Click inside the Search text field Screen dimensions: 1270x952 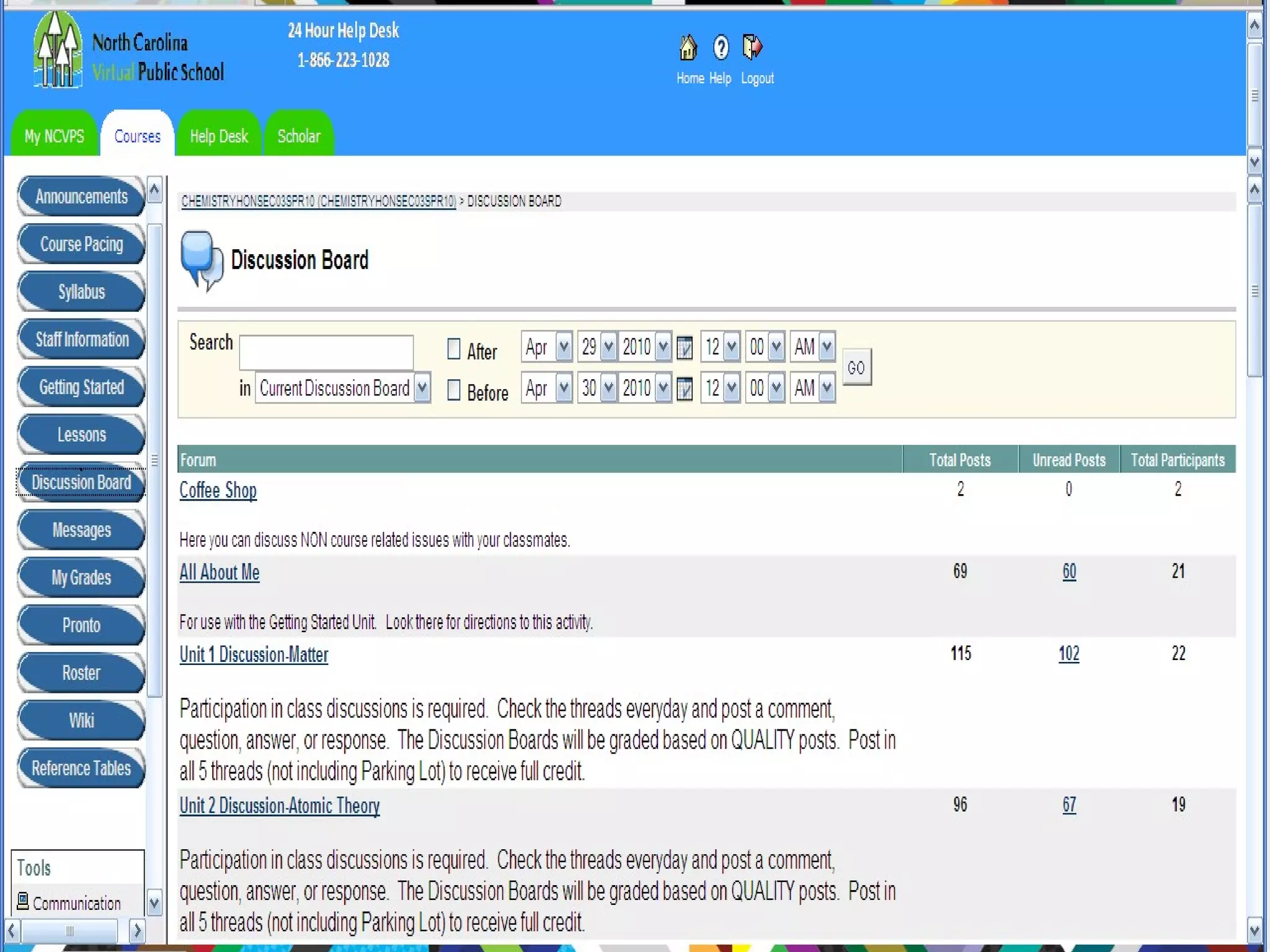pyautogui.click(x=326, y=352)
